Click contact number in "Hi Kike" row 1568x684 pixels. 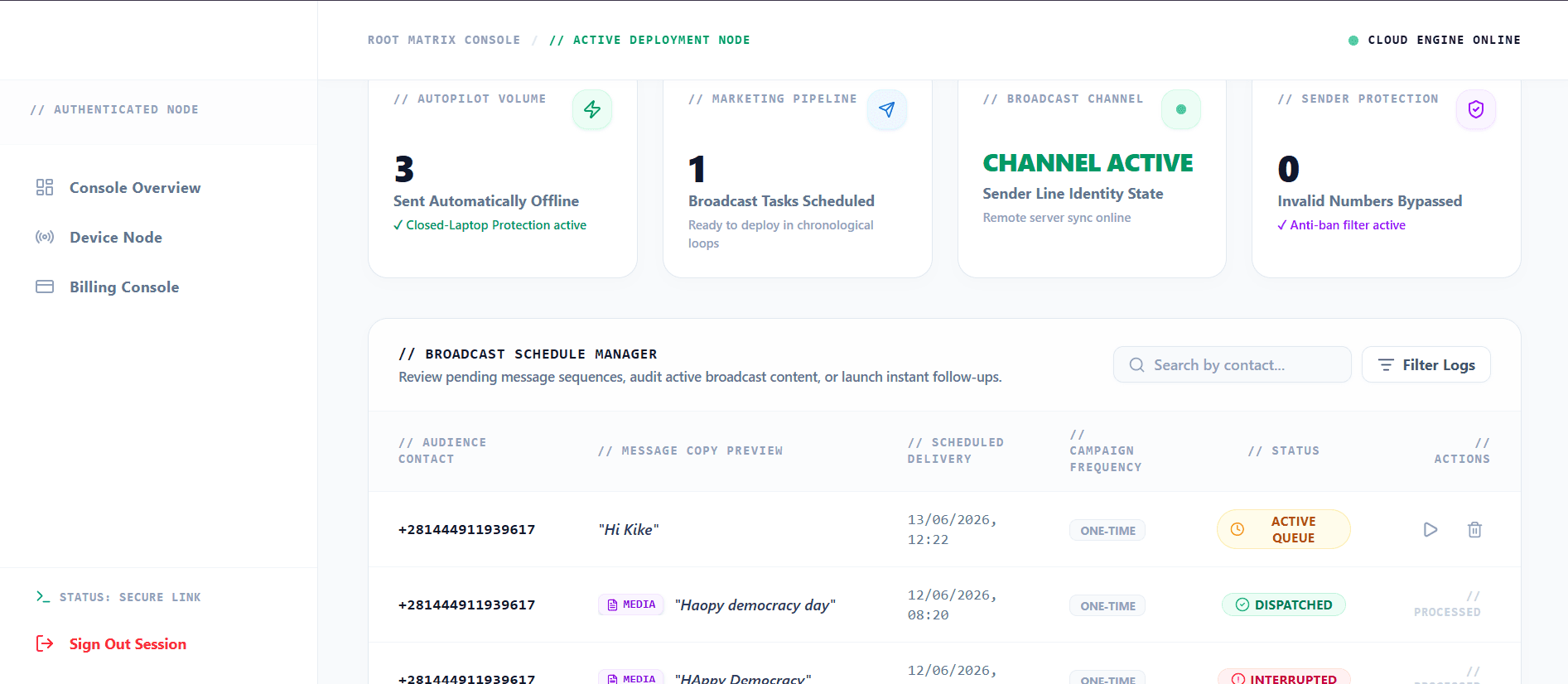click(x=467, y=530)
